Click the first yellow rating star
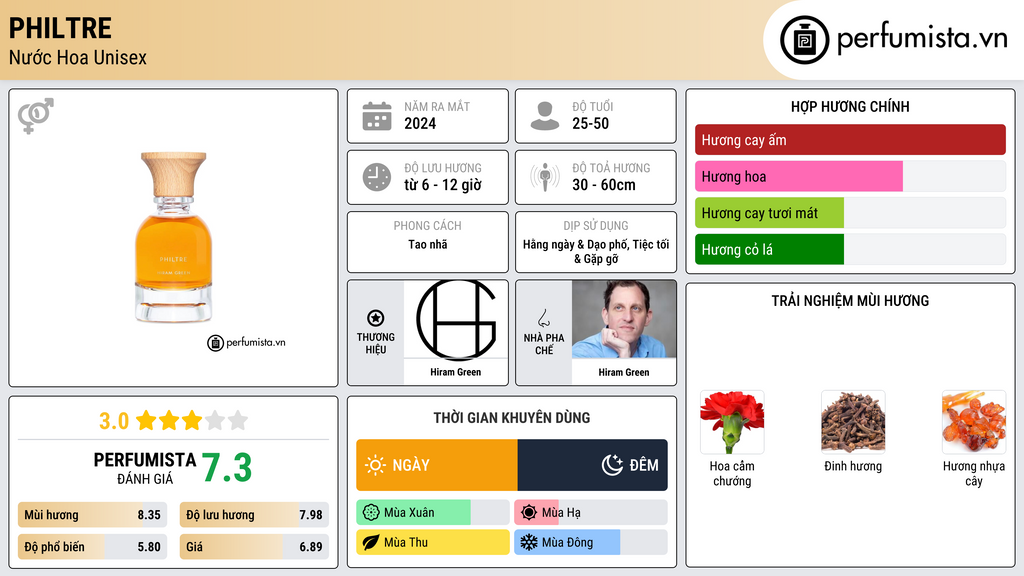The height and width of the screenshot is (576, 1024). pos(146,420)
